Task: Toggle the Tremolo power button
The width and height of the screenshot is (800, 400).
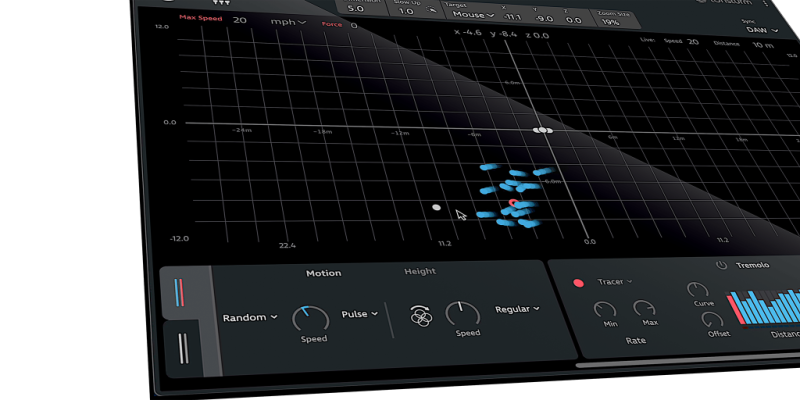Action: (721, 265)
